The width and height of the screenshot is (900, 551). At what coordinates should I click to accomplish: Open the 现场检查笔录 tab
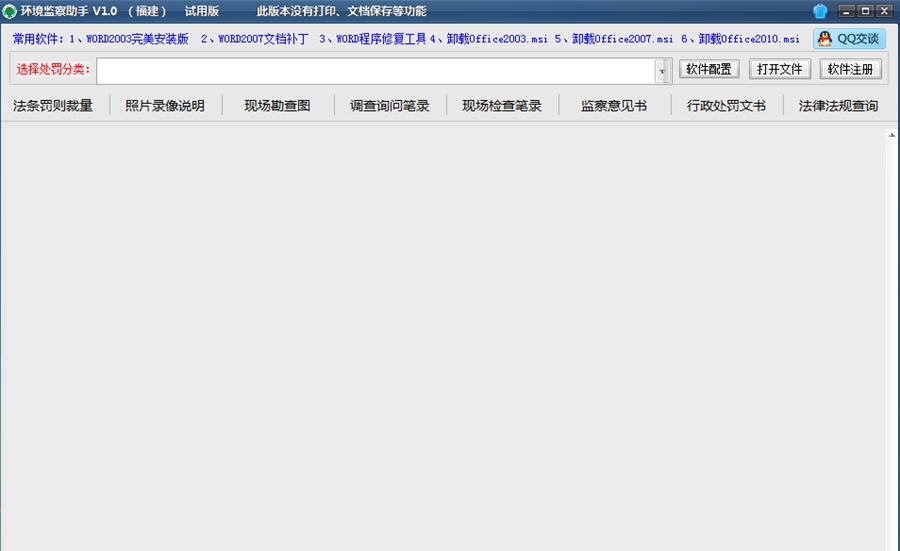click(502, 106)
